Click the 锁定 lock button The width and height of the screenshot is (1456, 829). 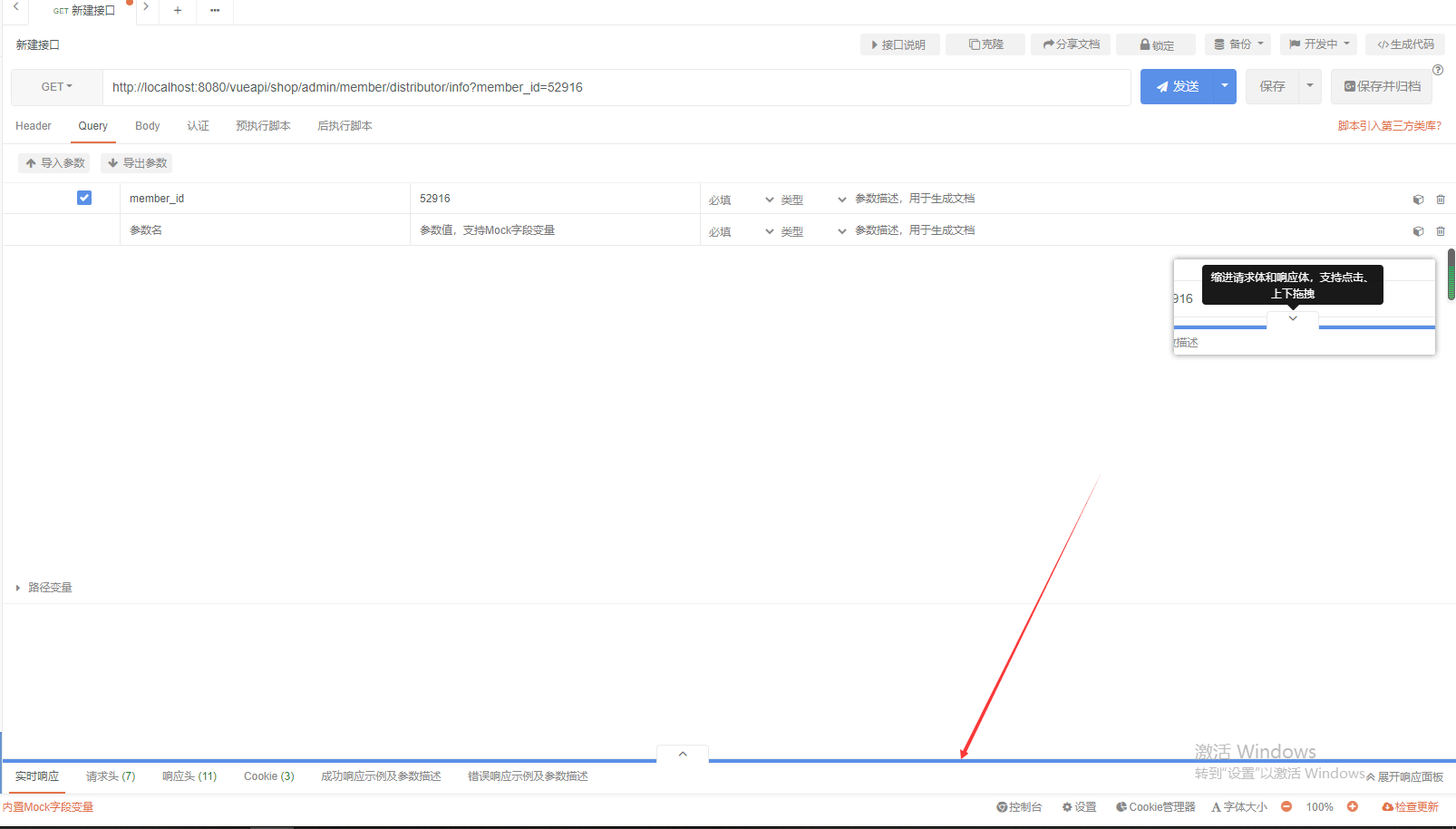click(1156, 44)
